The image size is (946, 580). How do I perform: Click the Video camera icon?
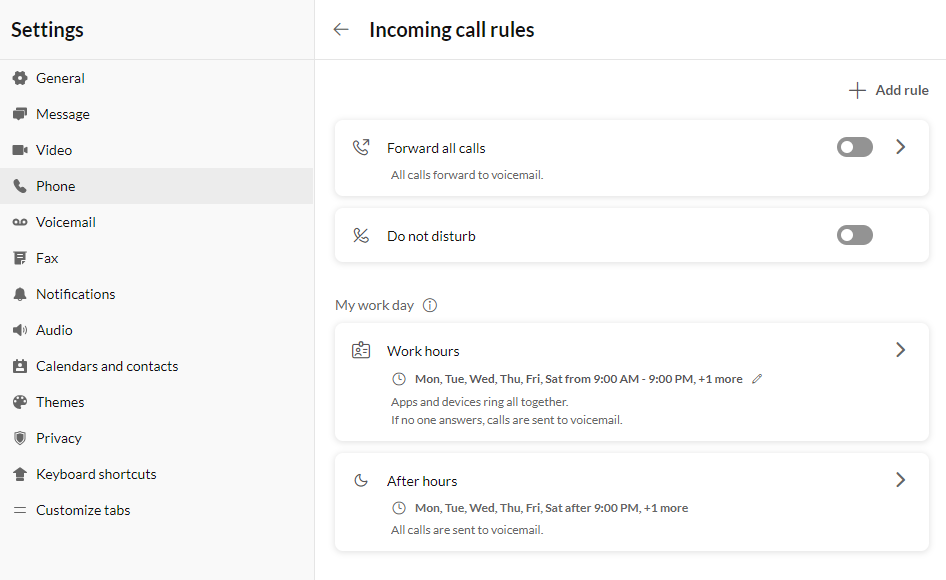[20, 150]
